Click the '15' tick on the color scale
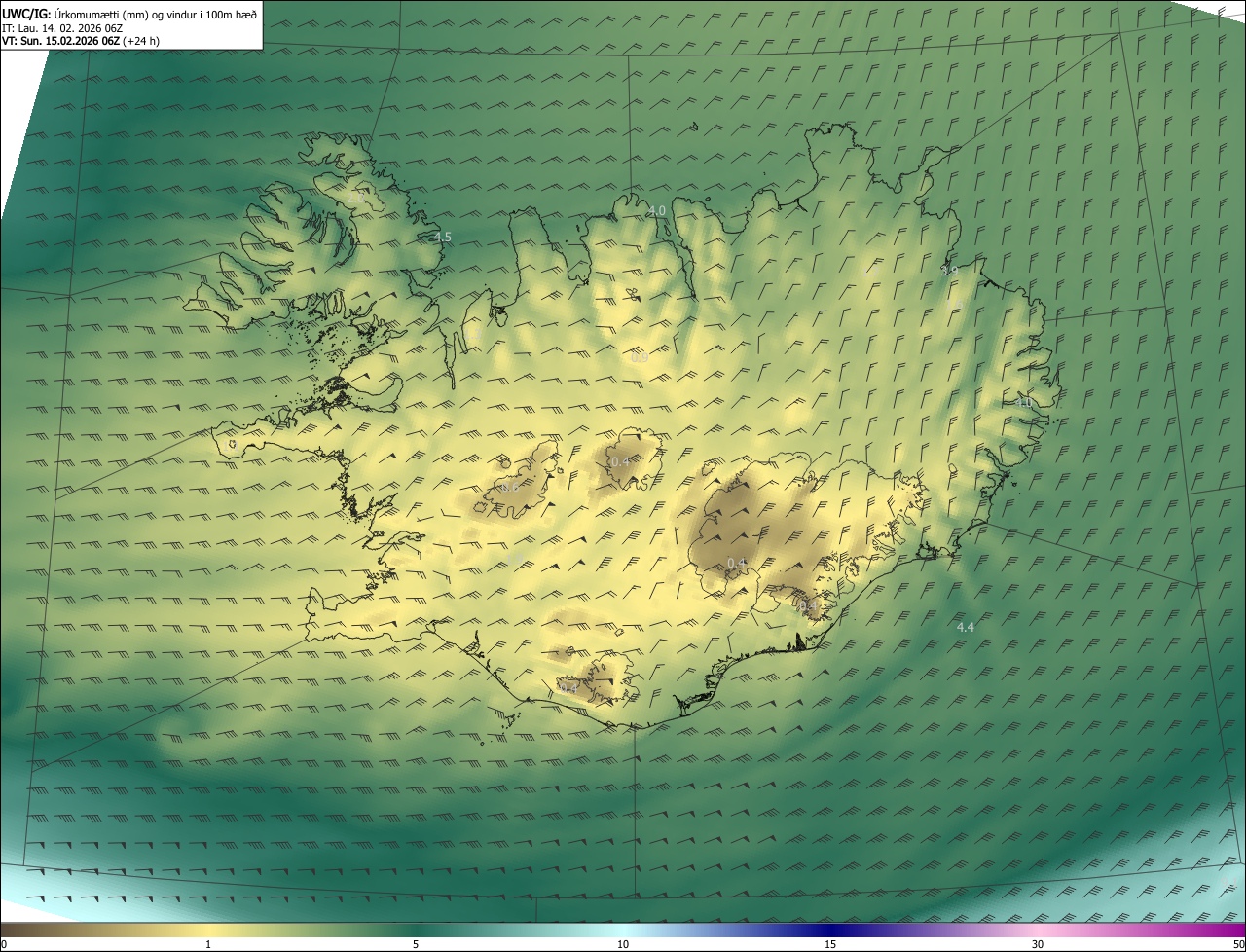Viewport: 1246px width, 952px height. 830,944
